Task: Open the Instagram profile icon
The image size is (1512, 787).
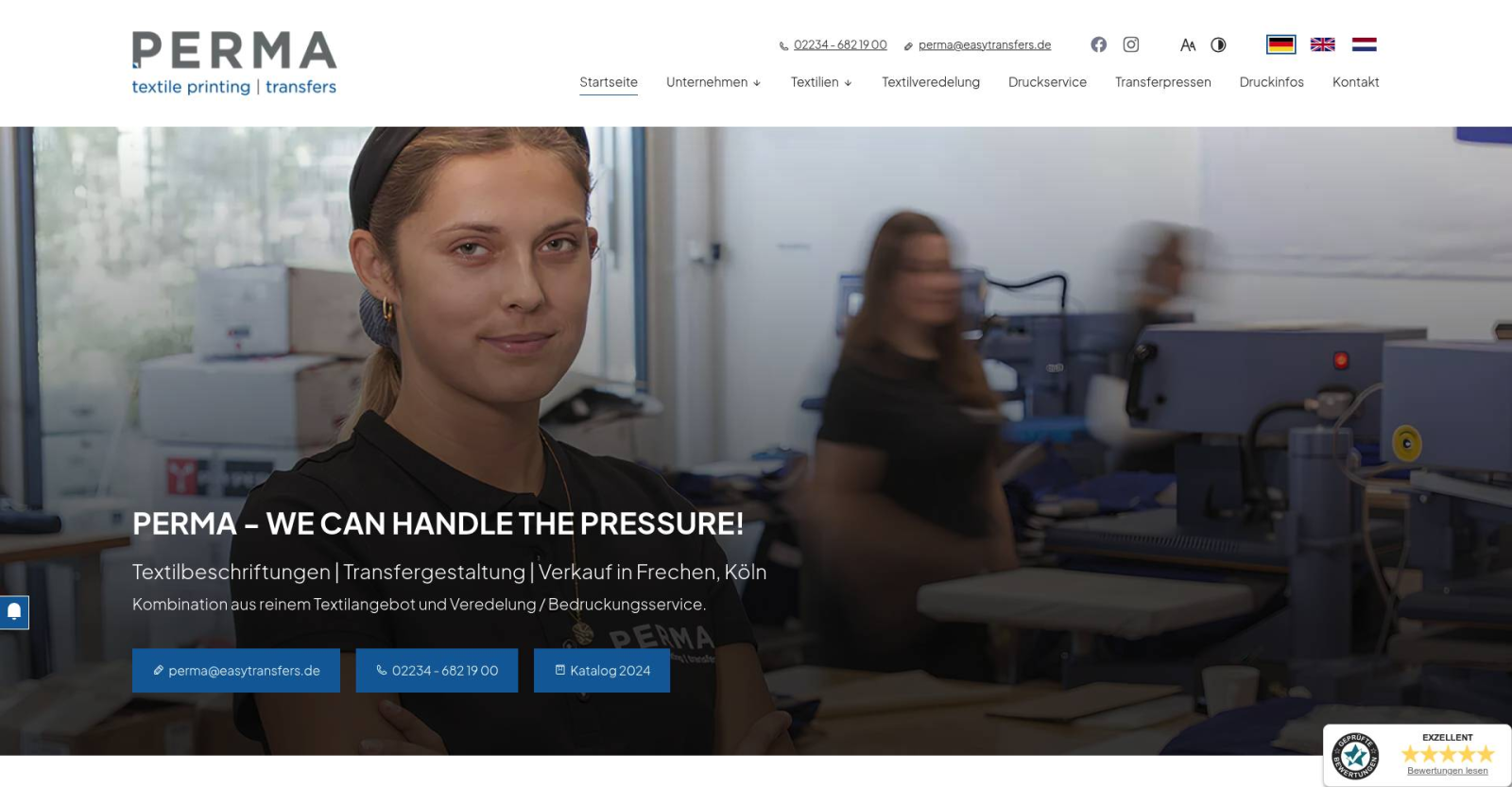Action: pos(1131,44)
